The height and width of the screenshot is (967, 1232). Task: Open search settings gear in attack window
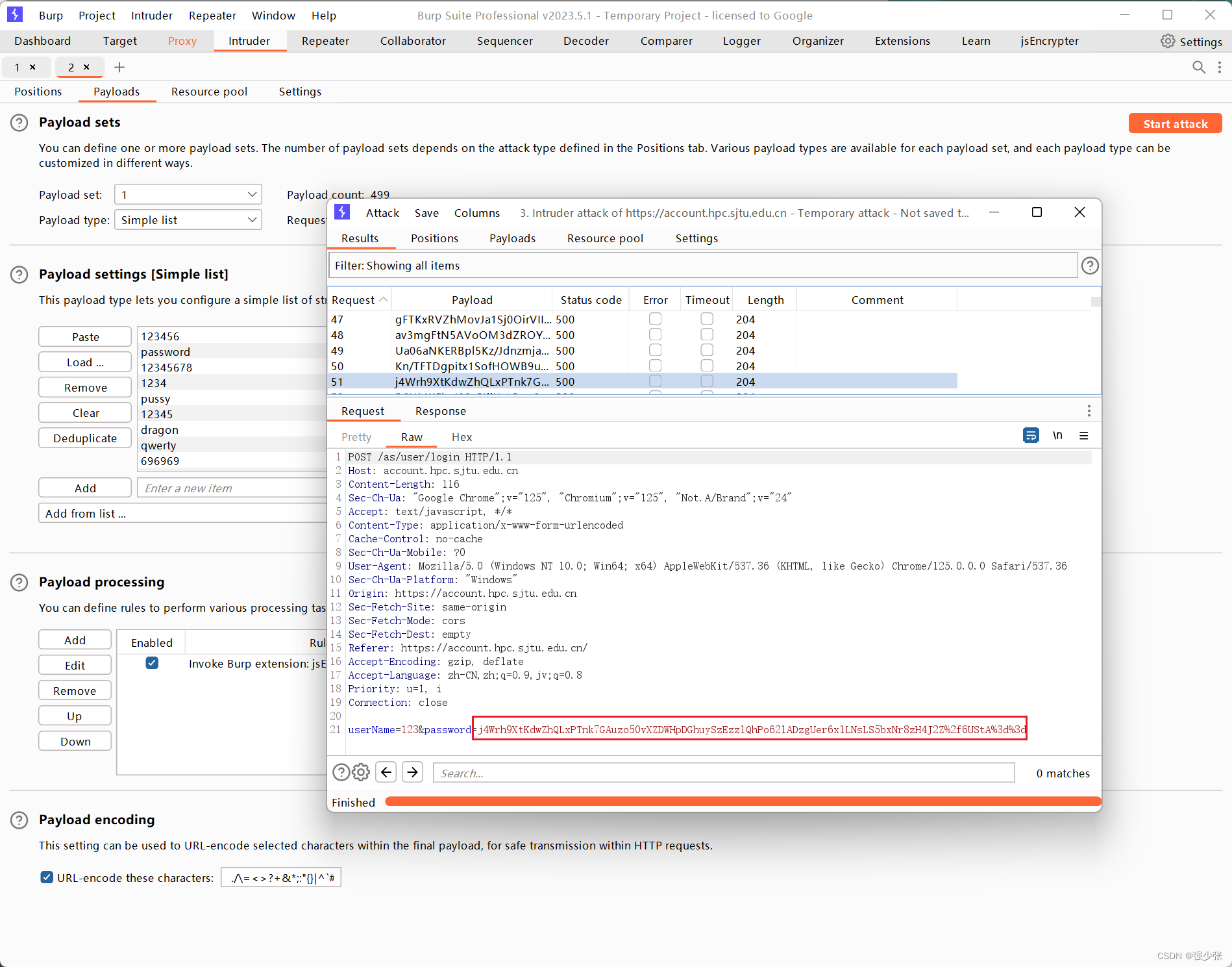pos(361,772)
